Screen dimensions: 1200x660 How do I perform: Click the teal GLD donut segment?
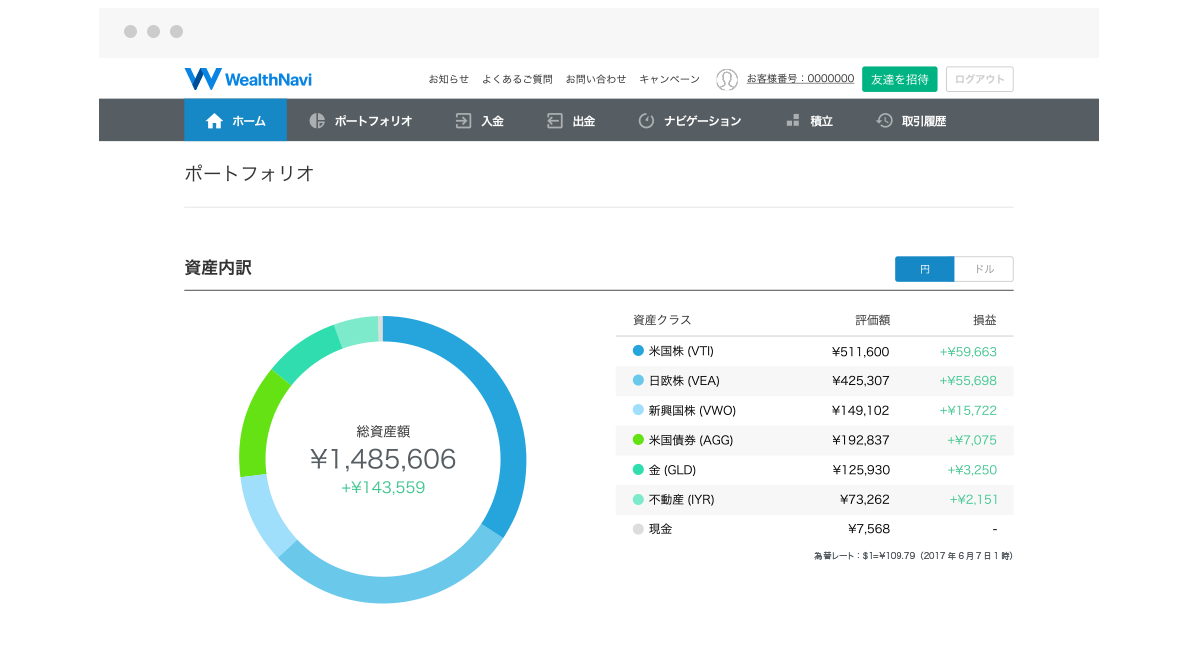click(306, 353)
